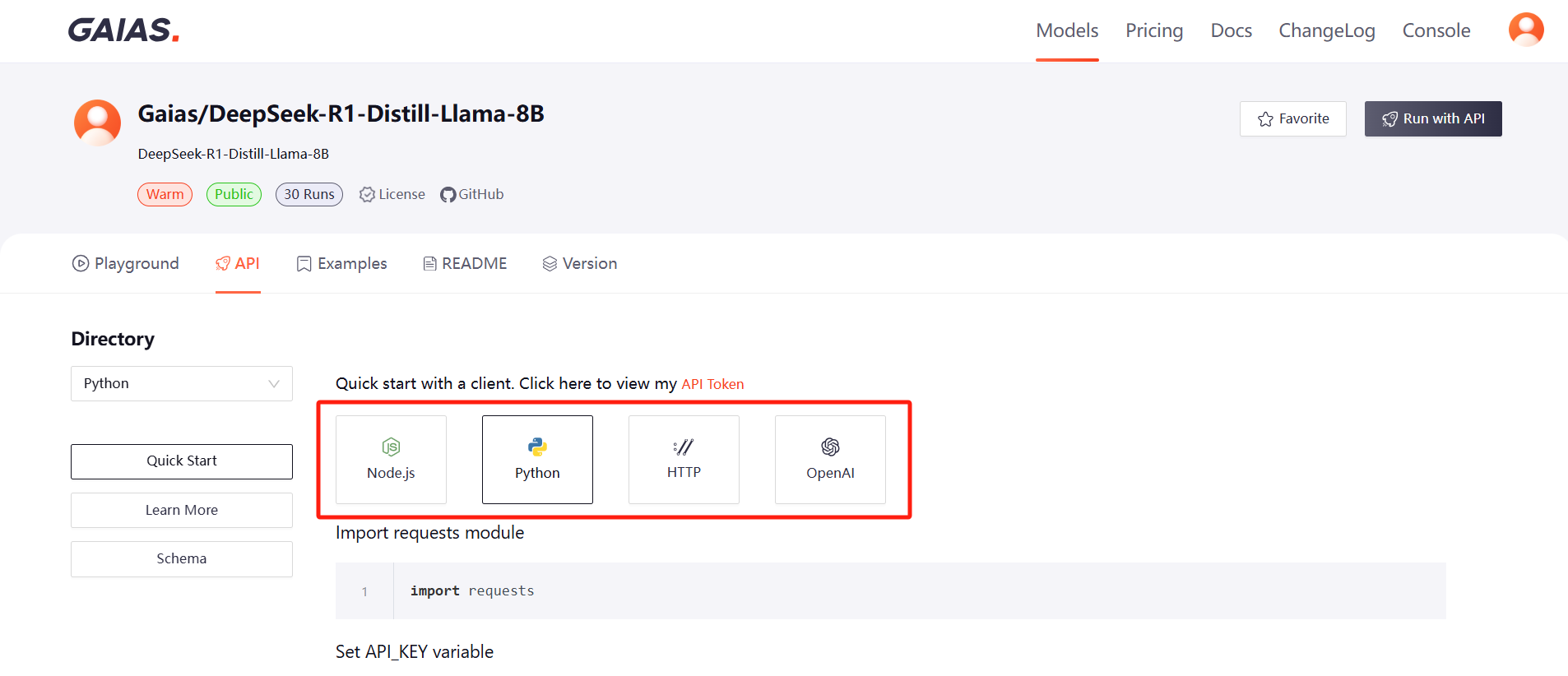Expand the Version section

(x=580, y=263)
